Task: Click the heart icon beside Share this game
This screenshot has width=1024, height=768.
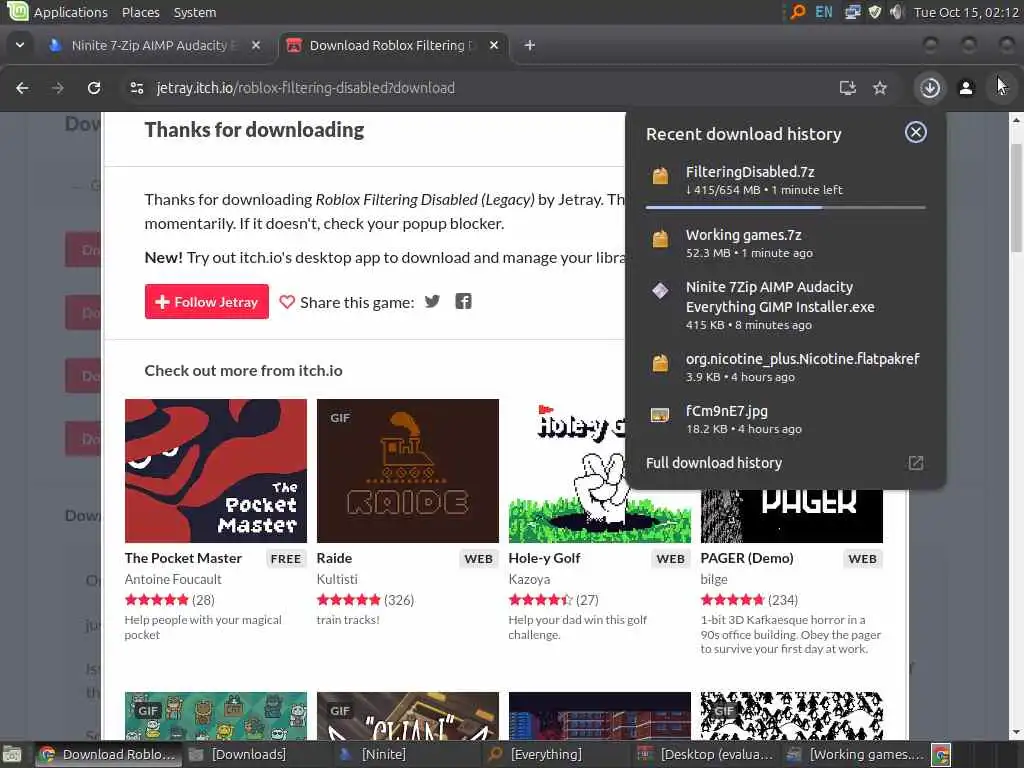Action: pos(287,302)
